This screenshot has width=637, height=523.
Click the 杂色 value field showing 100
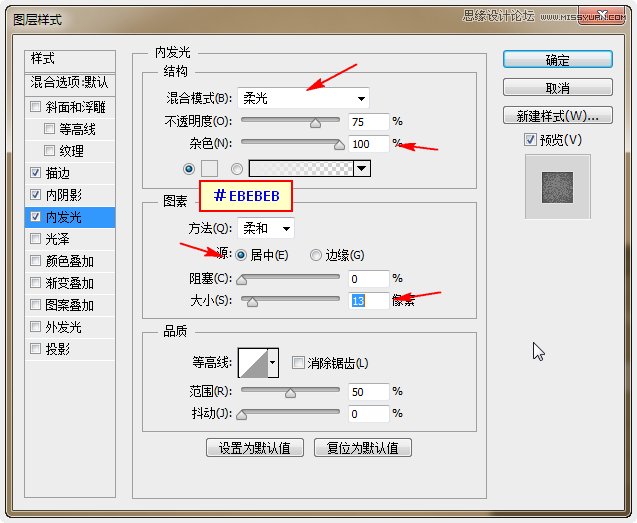(369, 144)
